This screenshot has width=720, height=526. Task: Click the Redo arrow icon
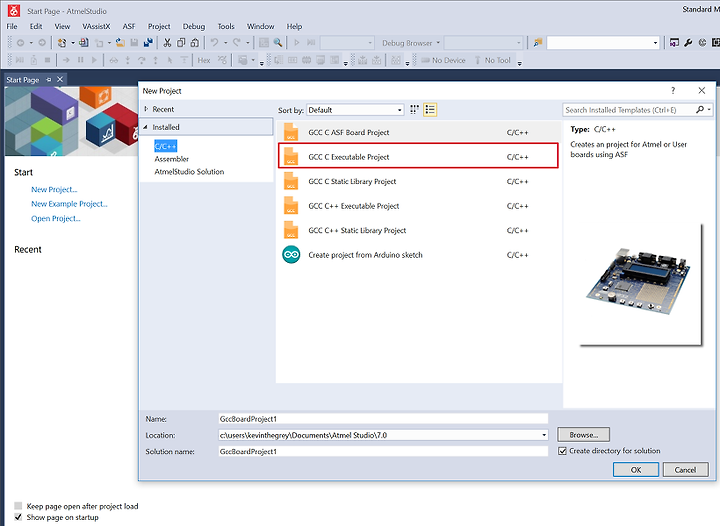click(236, 43)
